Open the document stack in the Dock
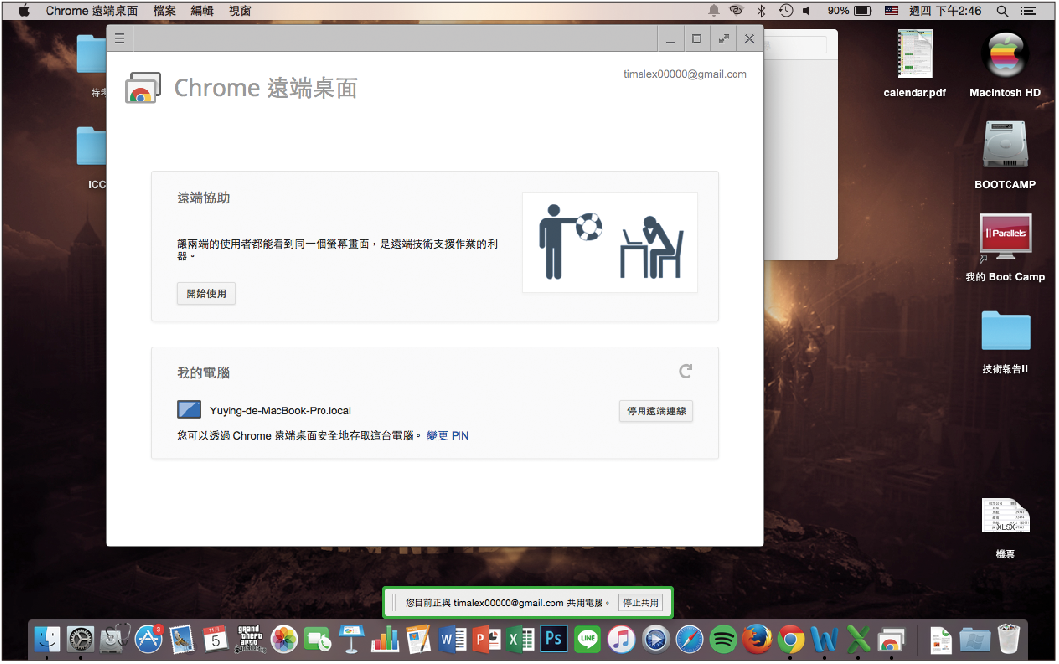Screen dimensions: 1059x664 941,640
